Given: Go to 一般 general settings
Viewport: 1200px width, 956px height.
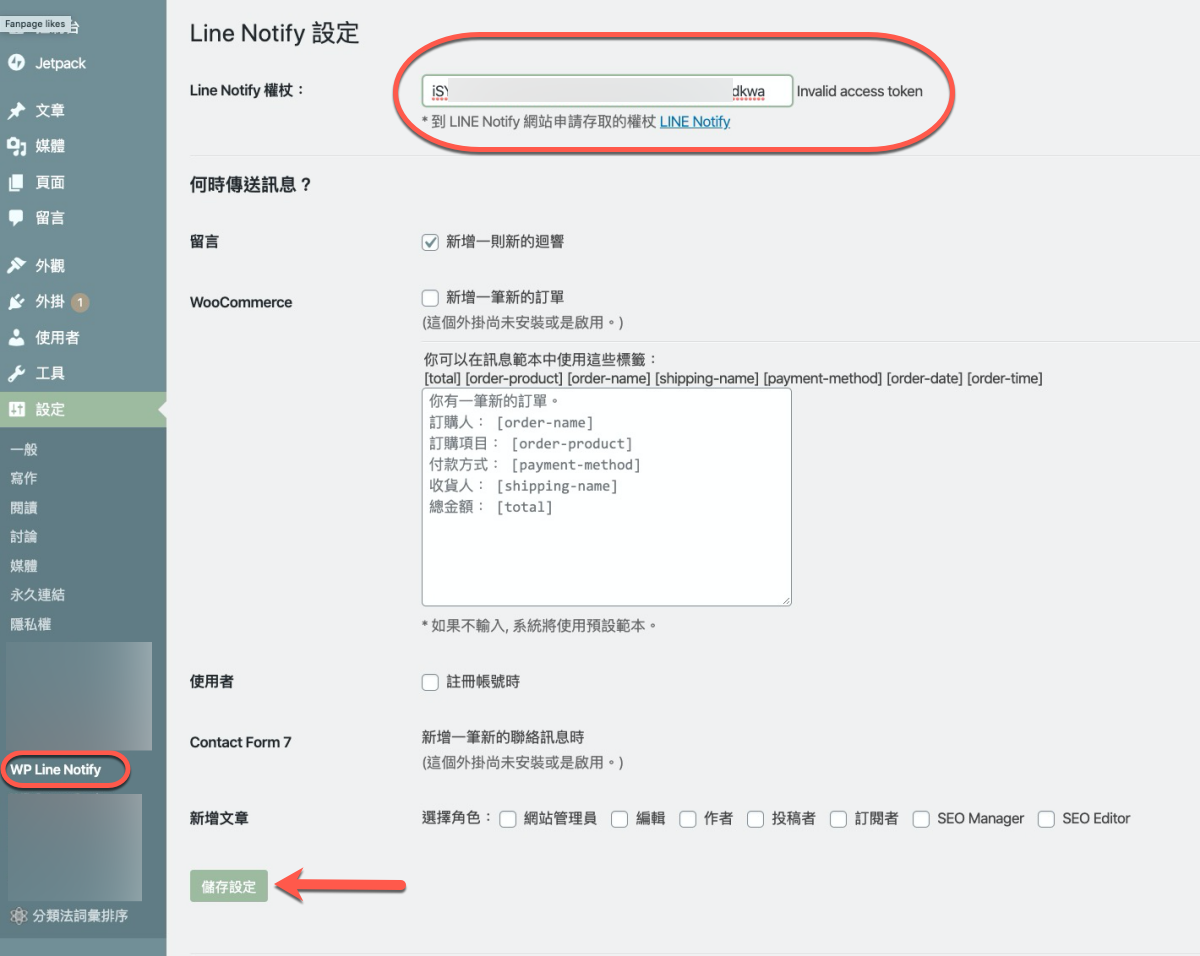Looking at the screenshot, I should point(24,450).
